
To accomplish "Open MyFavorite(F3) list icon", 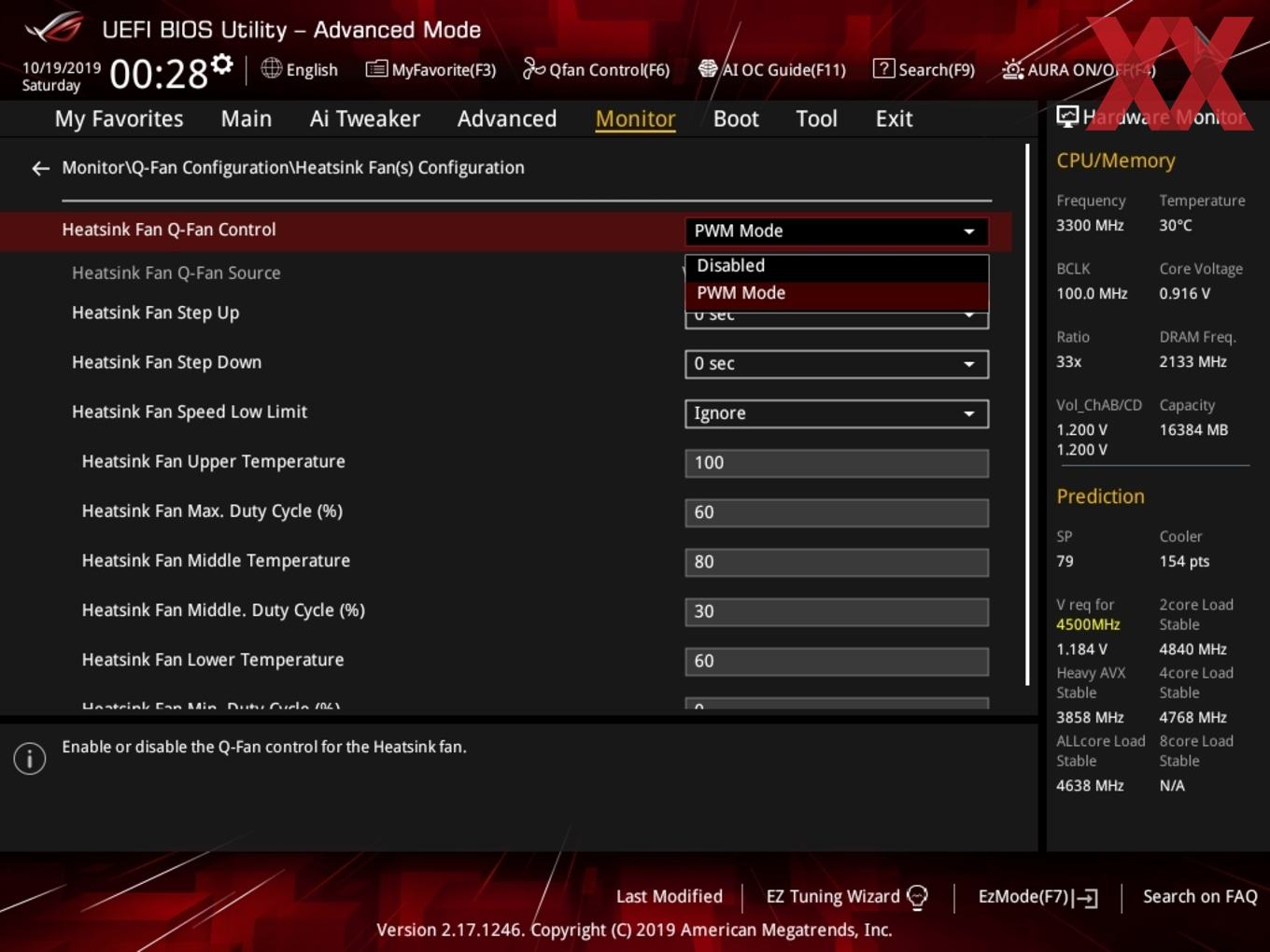I will point(376,69).
